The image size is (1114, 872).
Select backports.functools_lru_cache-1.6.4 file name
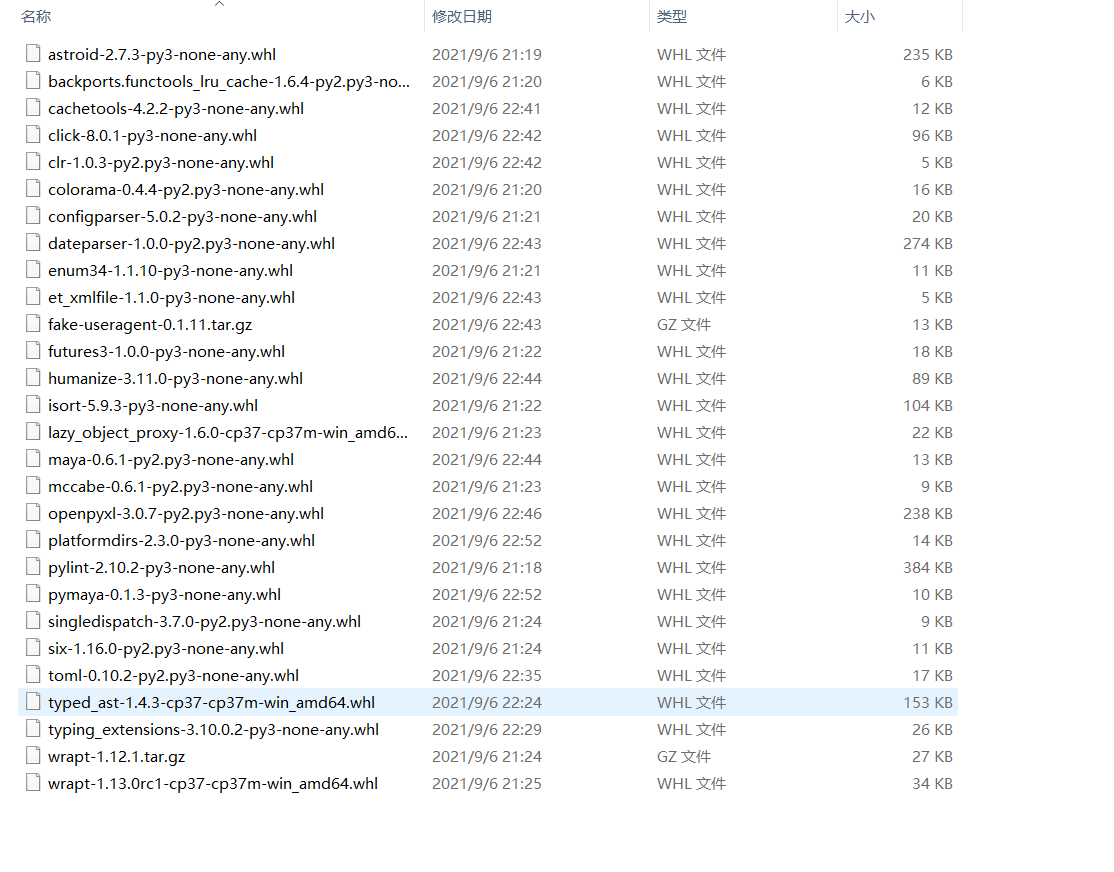click(229, 82)
